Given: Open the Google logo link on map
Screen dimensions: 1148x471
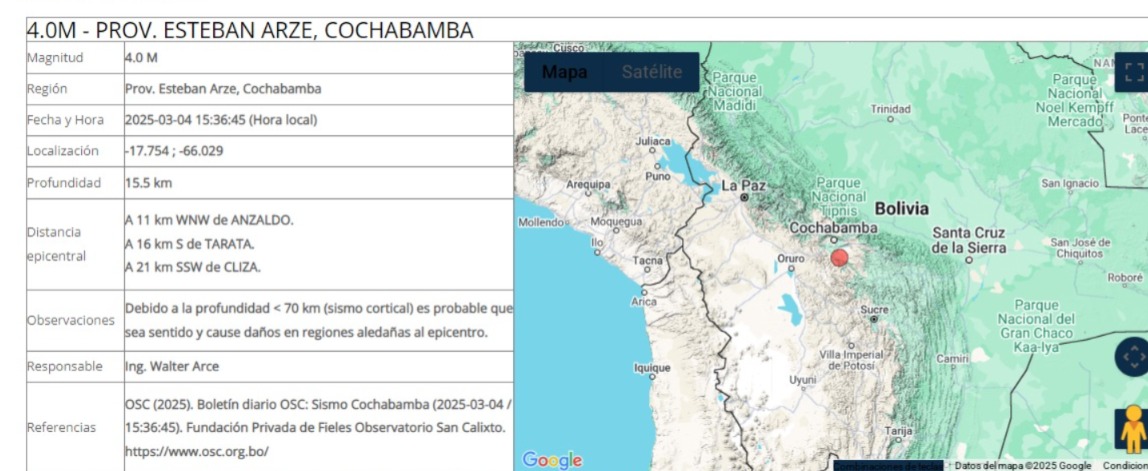Looking at the screenshot, I should (552, 460).
